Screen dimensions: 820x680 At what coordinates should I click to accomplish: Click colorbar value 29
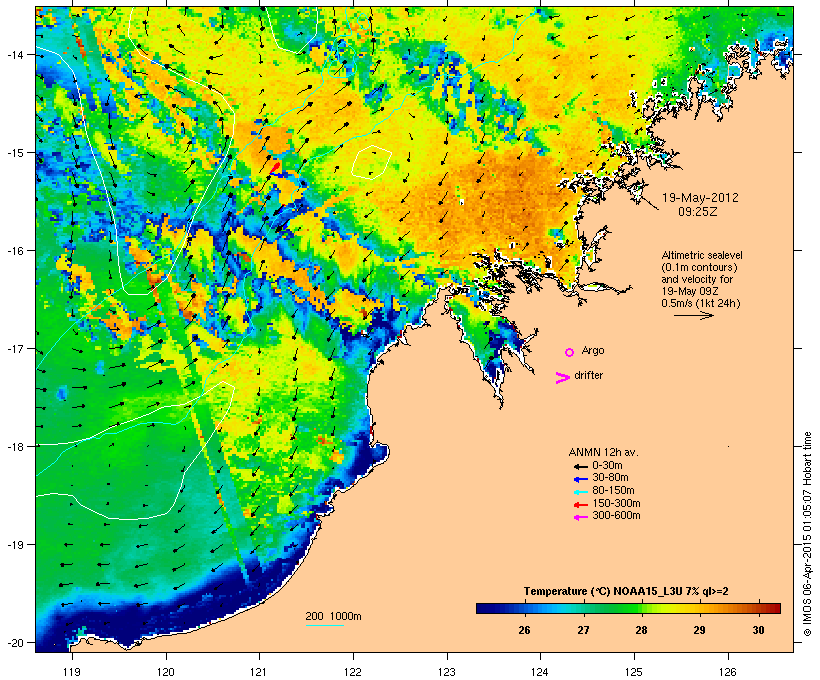700,630
